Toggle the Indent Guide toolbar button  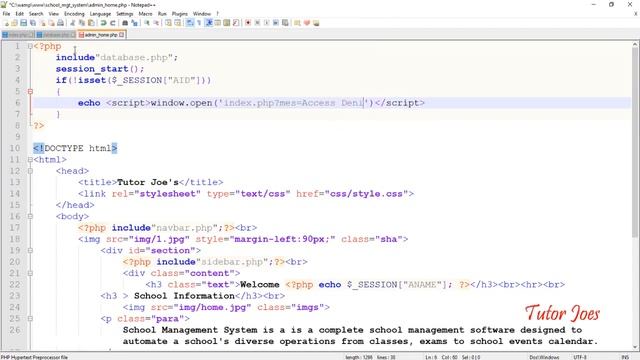[x=208, y=23]
